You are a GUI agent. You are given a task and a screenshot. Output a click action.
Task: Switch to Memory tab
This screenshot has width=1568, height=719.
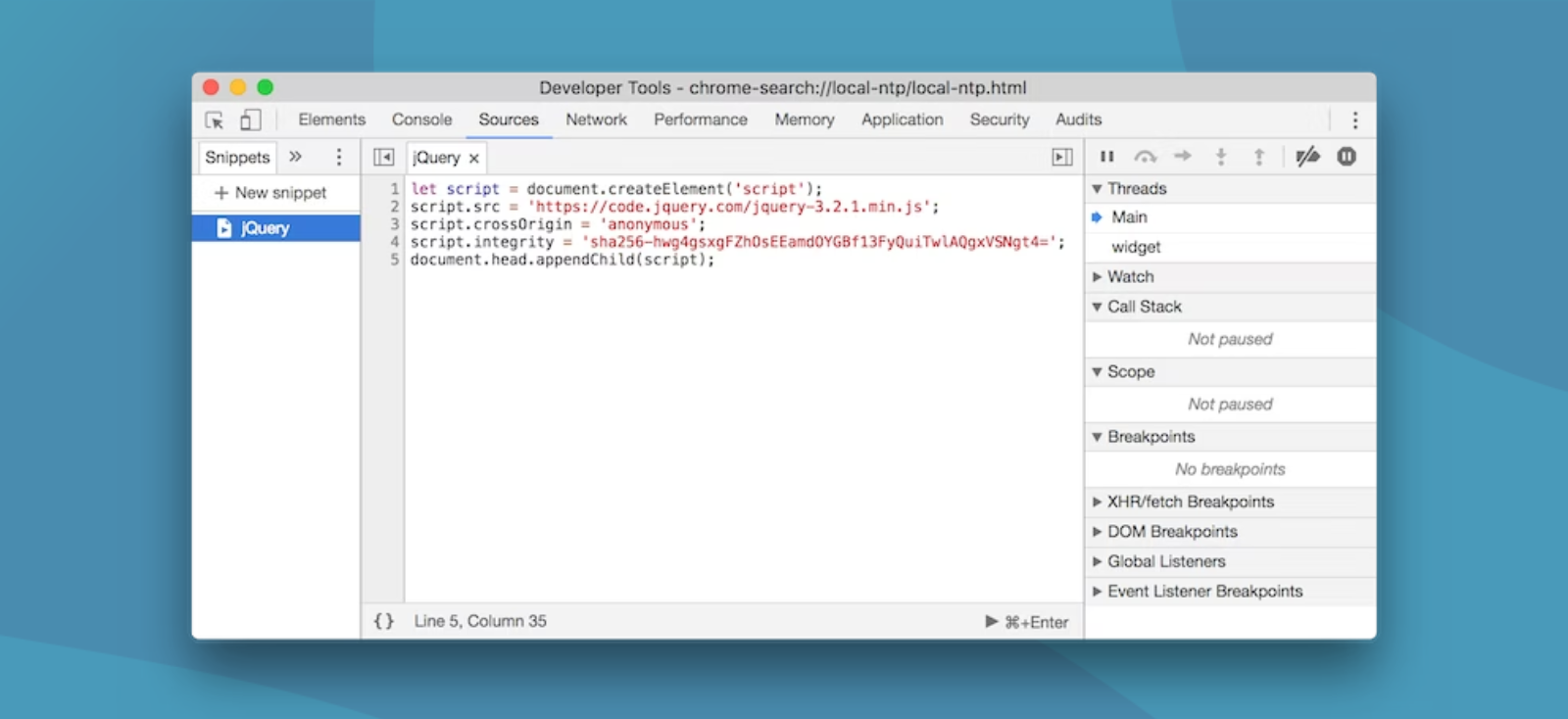[805, 120]
